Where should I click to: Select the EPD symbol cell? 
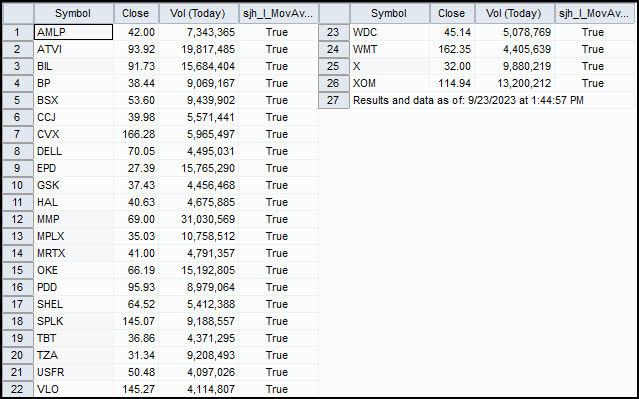73,168
